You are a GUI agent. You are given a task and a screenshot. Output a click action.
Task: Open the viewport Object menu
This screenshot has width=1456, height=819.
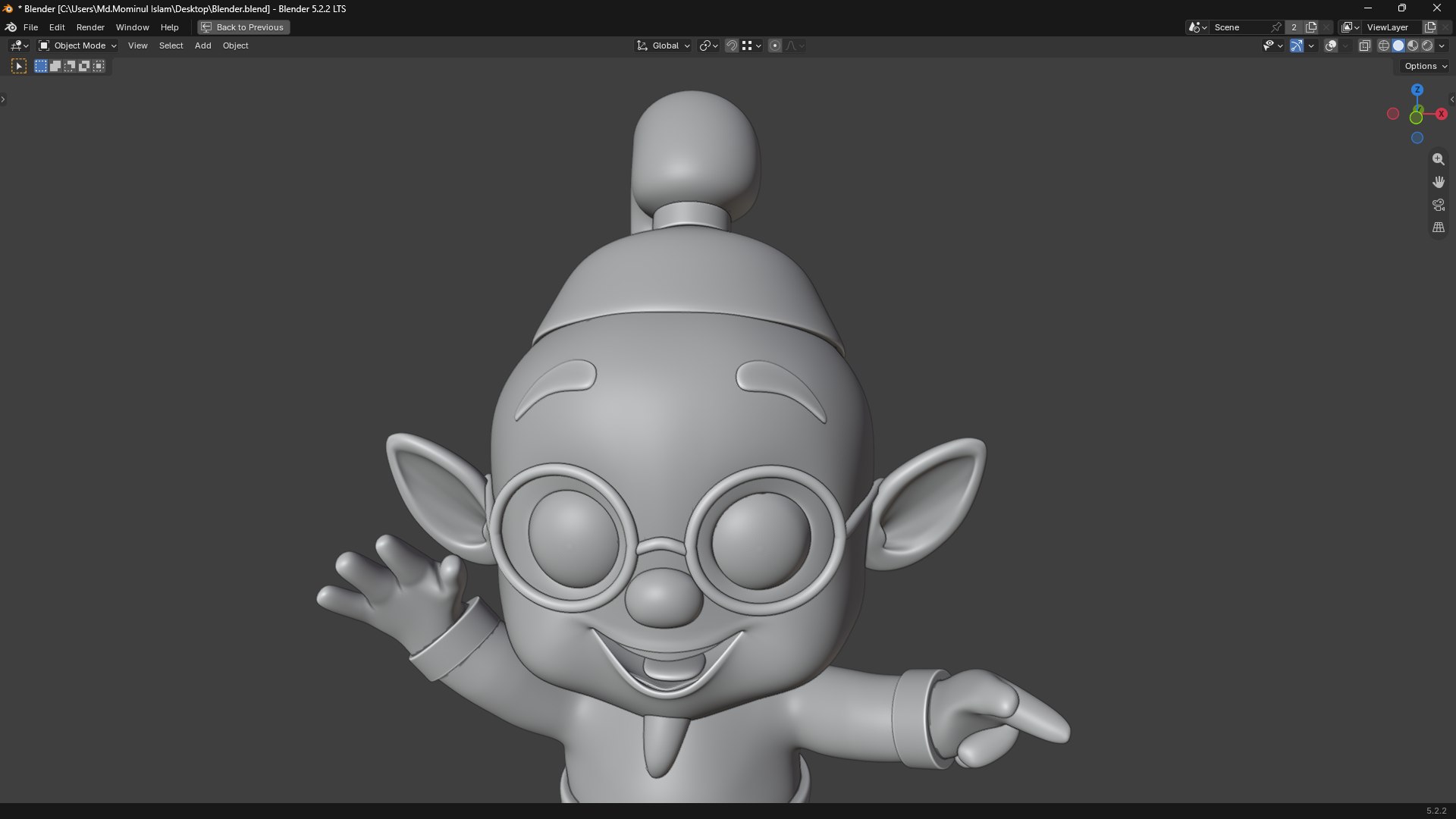[x=235, y=46]
